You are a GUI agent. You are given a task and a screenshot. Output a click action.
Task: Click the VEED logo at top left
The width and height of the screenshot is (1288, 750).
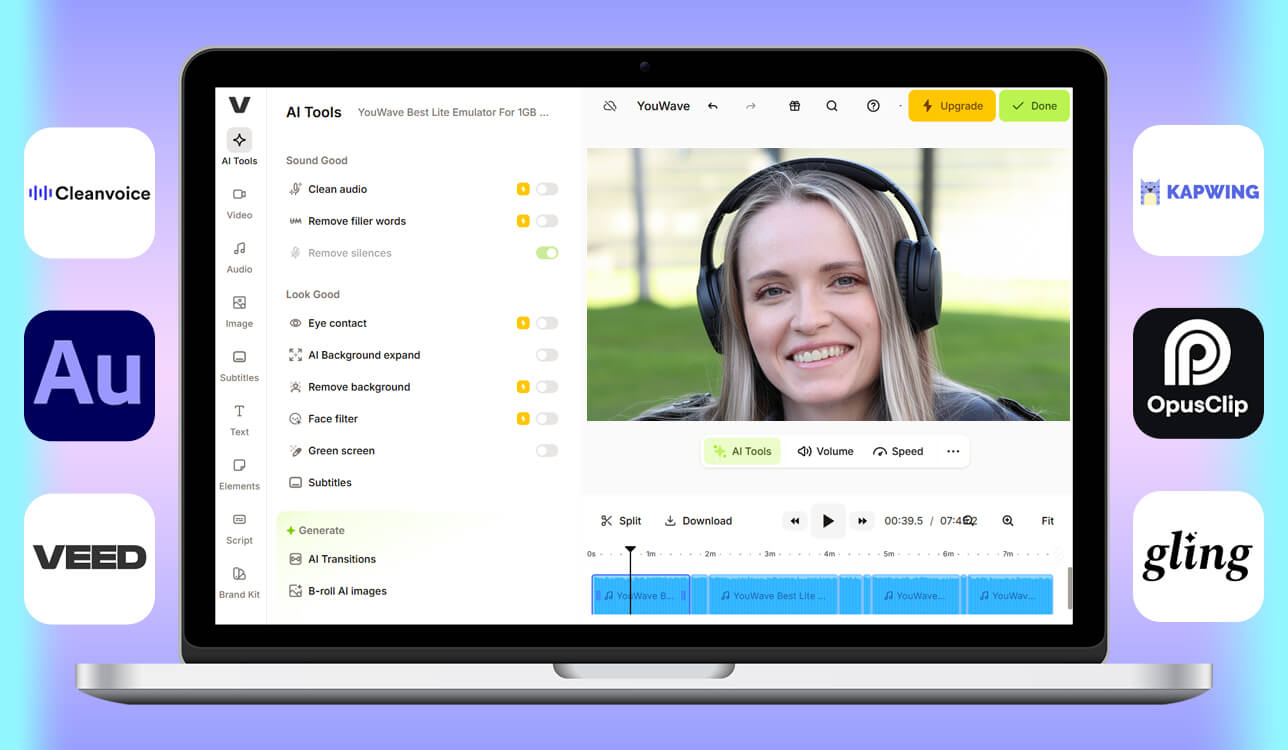point(239,104)
